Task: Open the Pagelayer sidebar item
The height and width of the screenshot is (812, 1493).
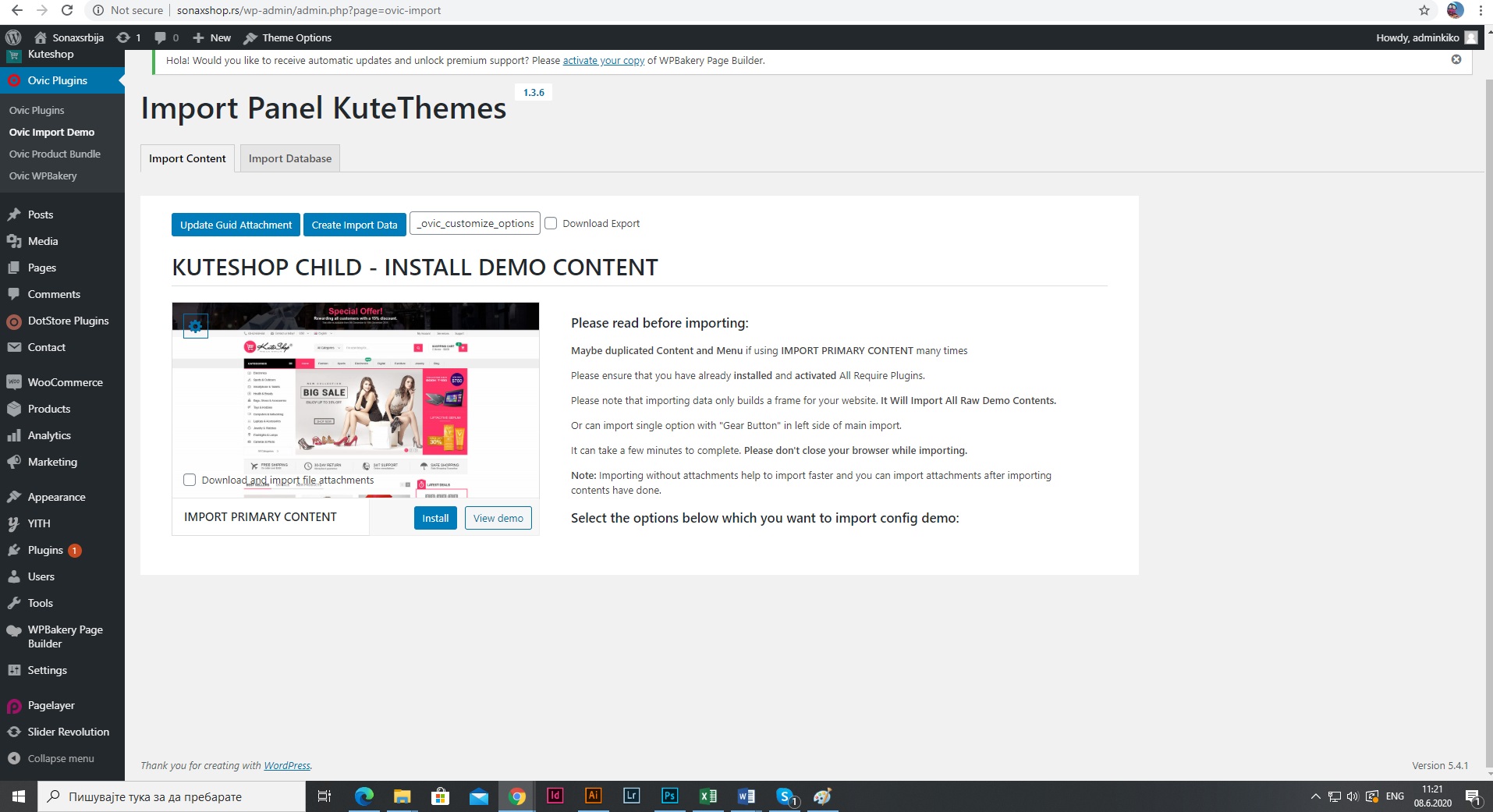Action: pyautogui.click(x=62, y=705)
